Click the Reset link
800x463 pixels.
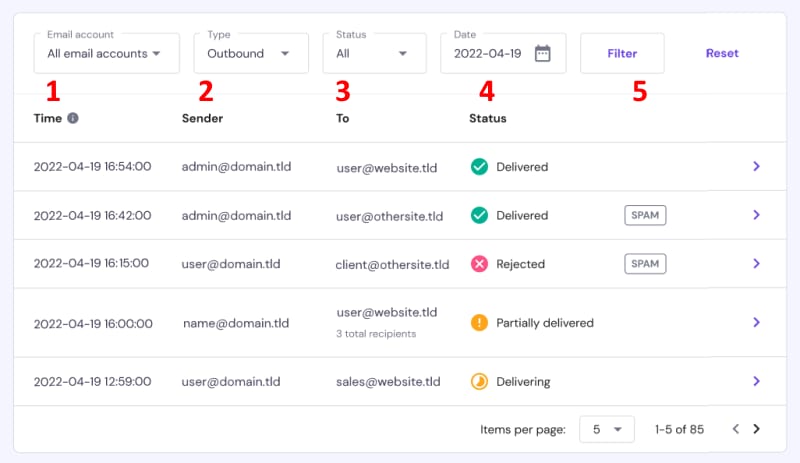tap(722, 53)
